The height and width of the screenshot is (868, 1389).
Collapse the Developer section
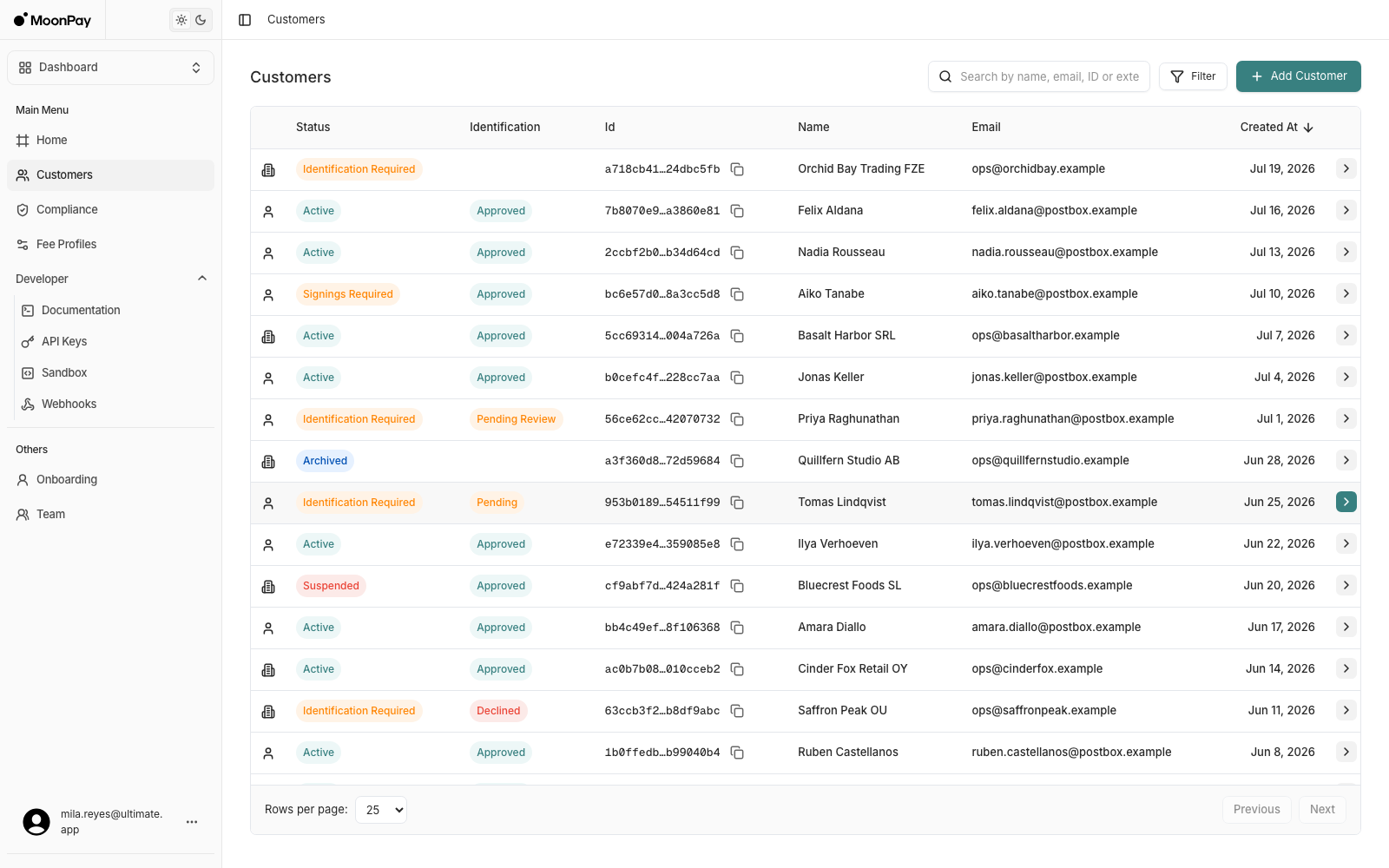click(x=110, y=279)
